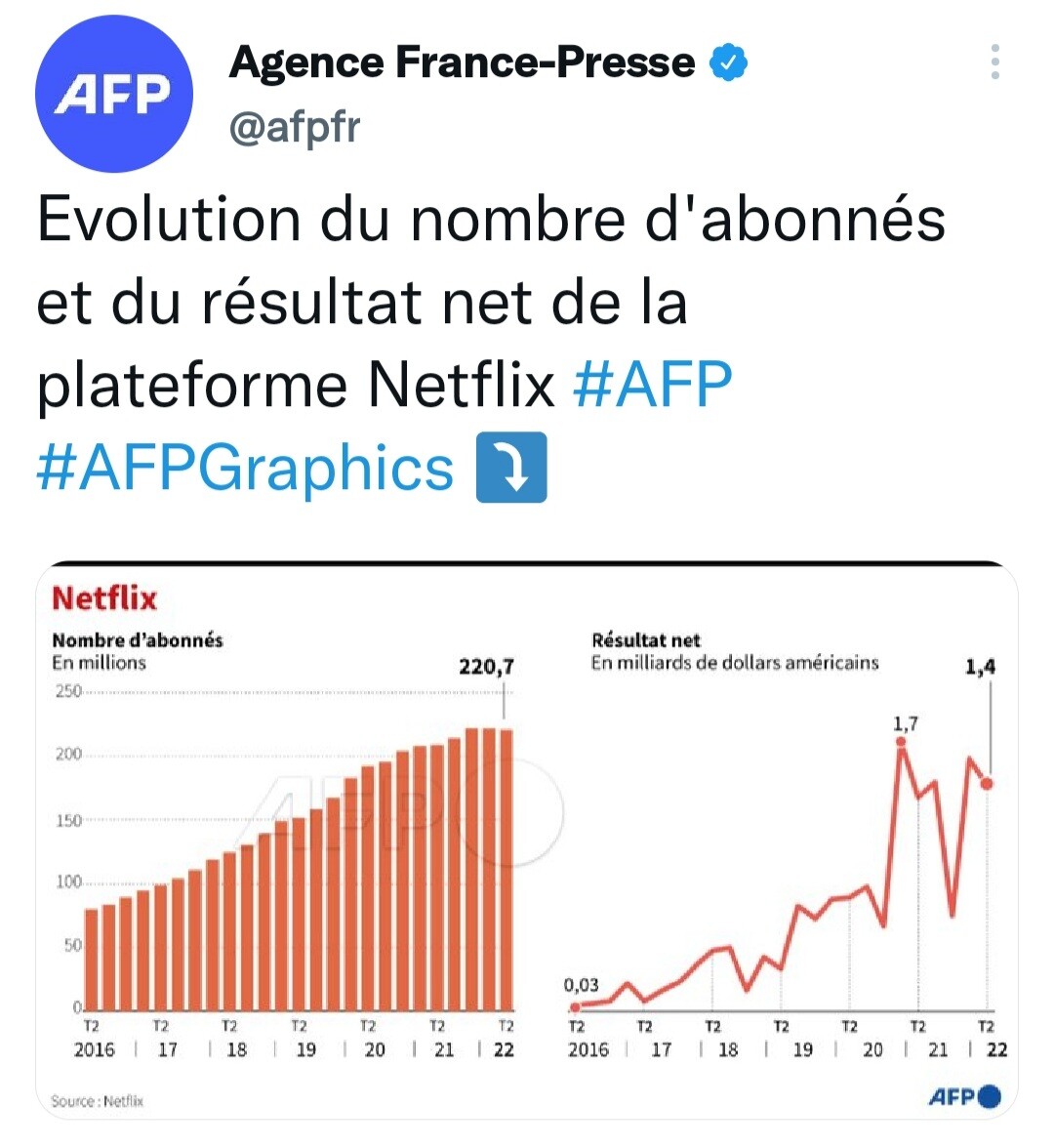Screen dimensions: 1054x1148
Task: Click the 220,7 subscriber count label
Action: [x=486, y=667]
